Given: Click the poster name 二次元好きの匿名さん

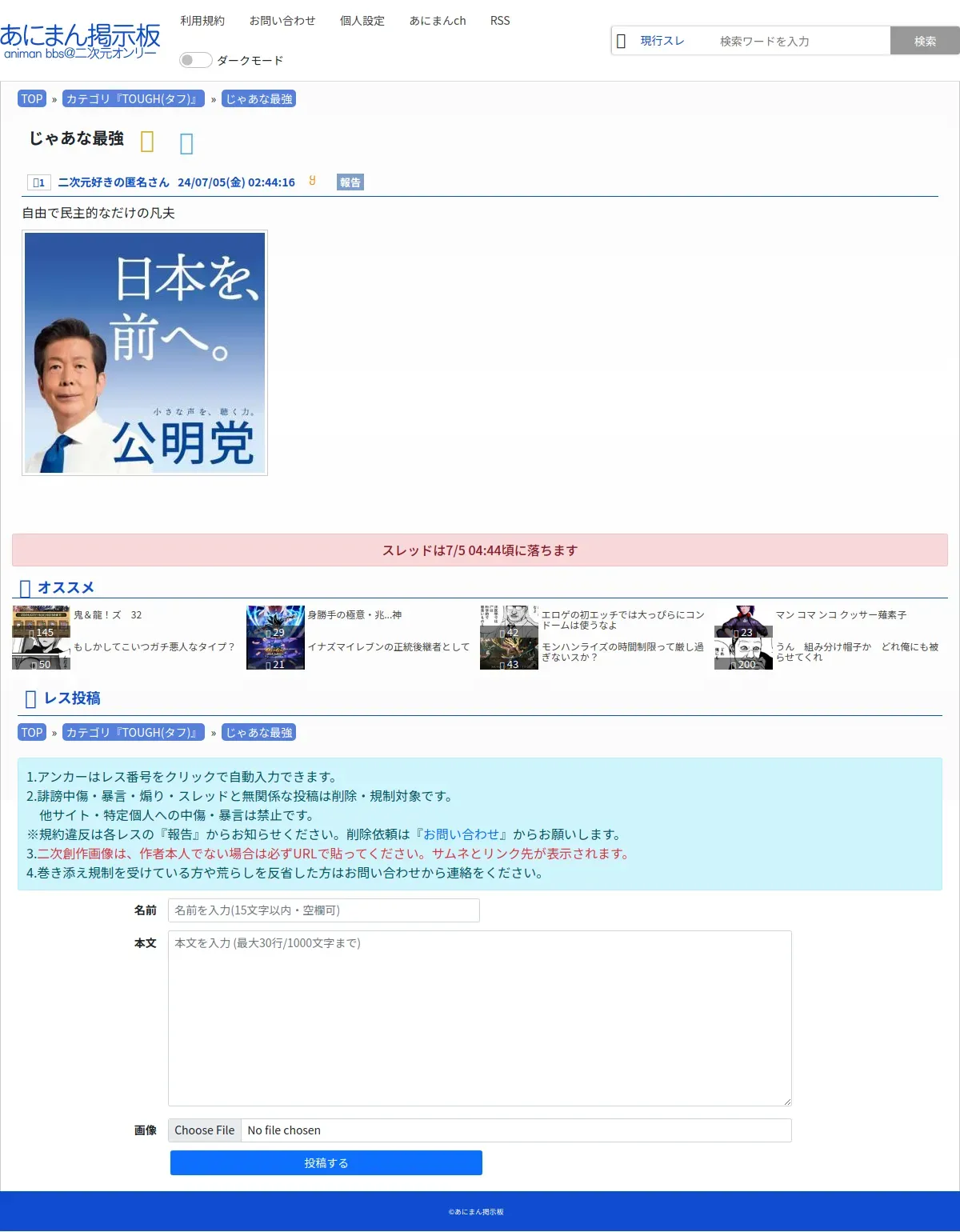Looking at the screenshot, I should click(114, 182).
